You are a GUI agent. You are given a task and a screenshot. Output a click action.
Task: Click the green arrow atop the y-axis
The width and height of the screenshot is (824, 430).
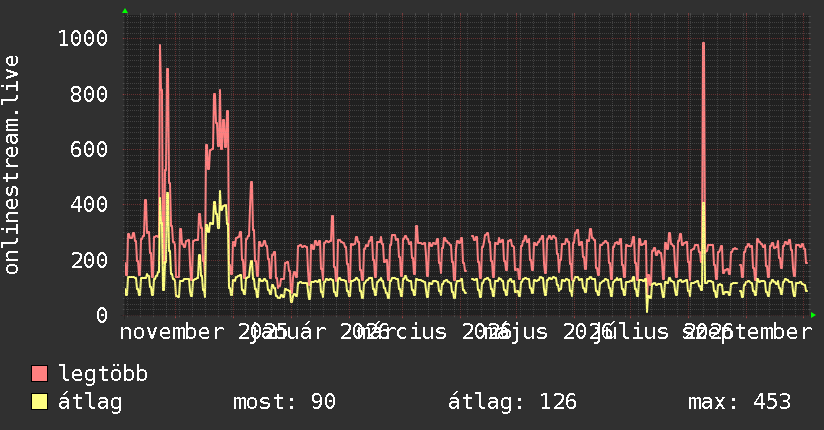tap(125, 11)
